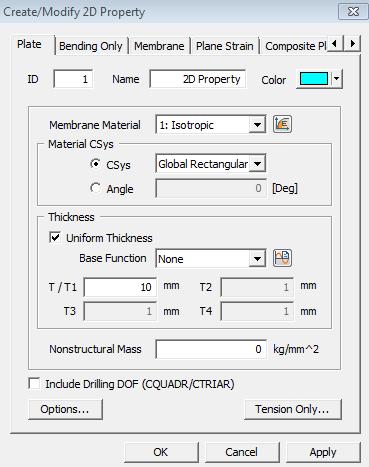
Task: Click the Tension Only... button
Action: coord(293,409)
